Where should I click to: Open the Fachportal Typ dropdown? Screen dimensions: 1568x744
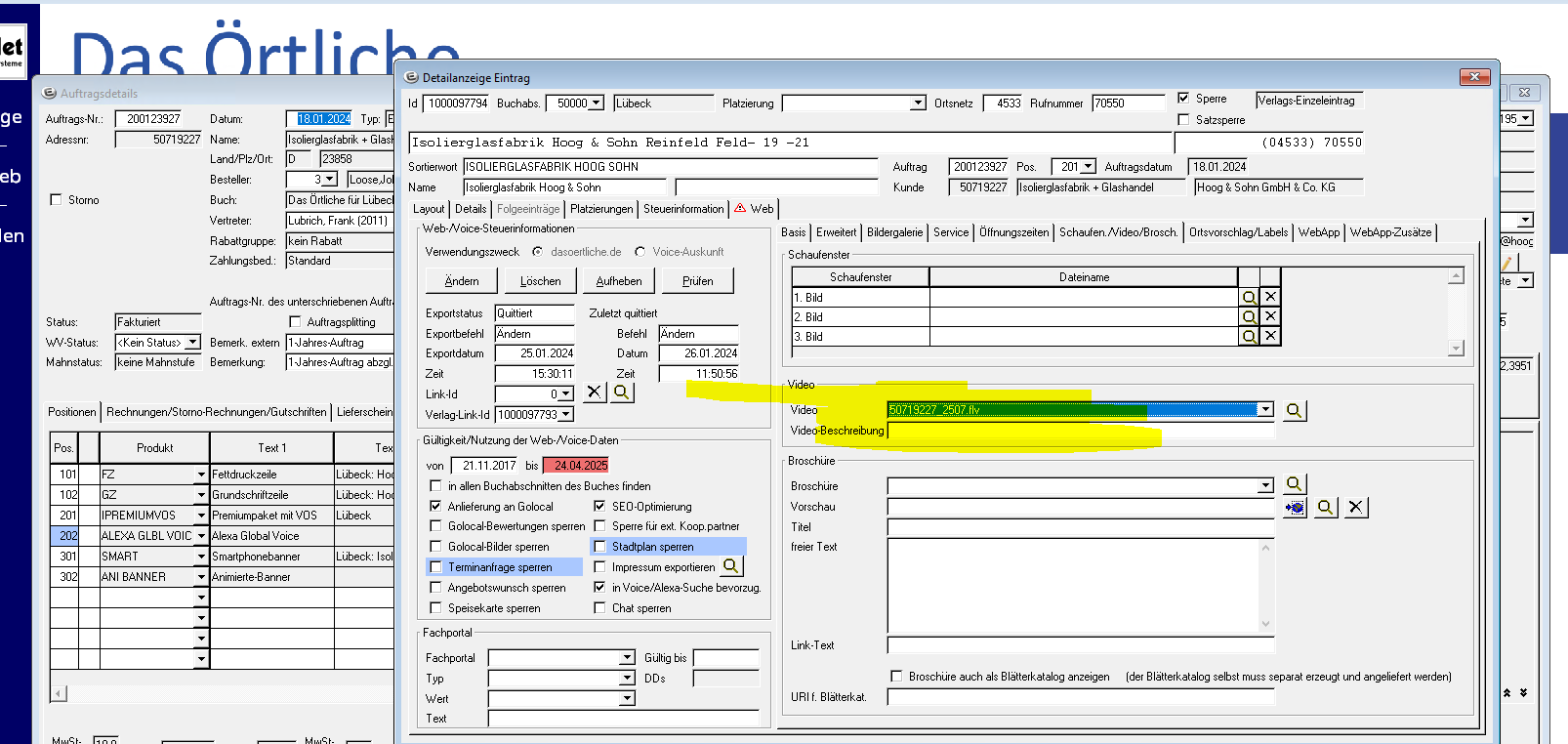point(627,679)
